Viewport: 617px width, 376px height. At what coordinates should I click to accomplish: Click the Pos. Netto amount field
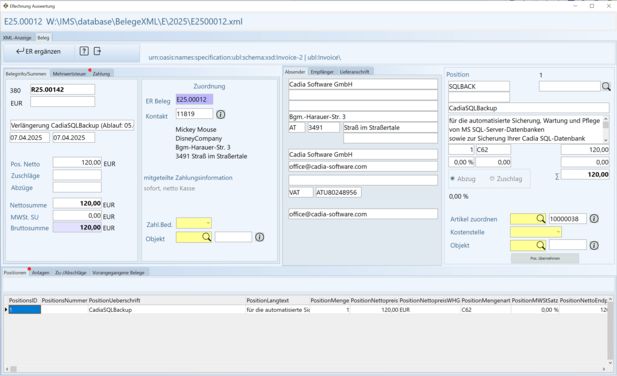click(77, 162)
